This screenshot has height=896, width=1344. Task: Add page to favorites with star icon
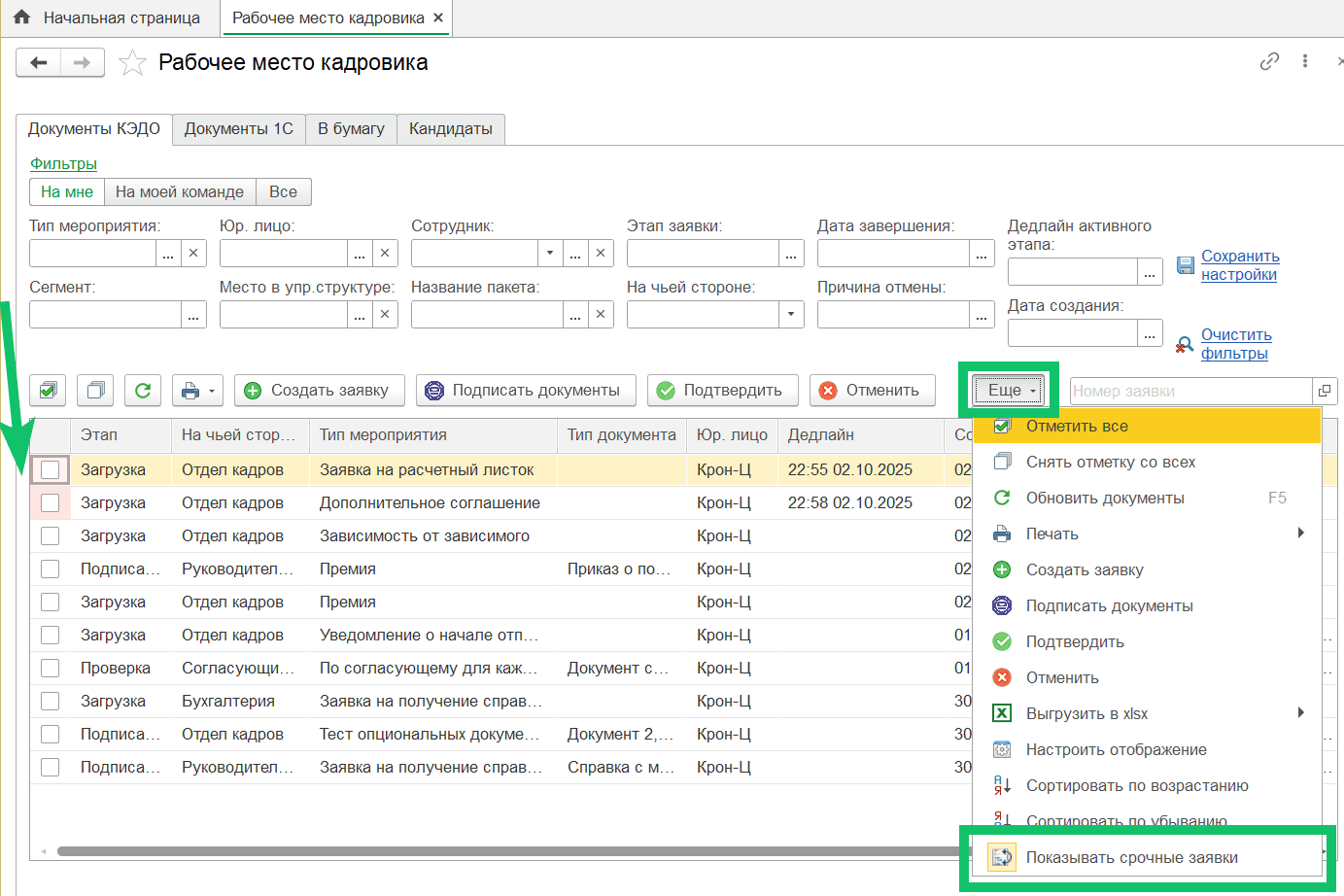[x=132, y=63]
